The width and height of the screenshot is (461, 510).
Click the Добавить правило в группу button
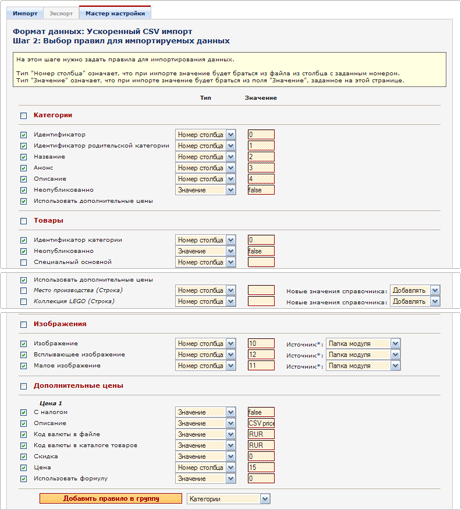[x=111, y=499]
